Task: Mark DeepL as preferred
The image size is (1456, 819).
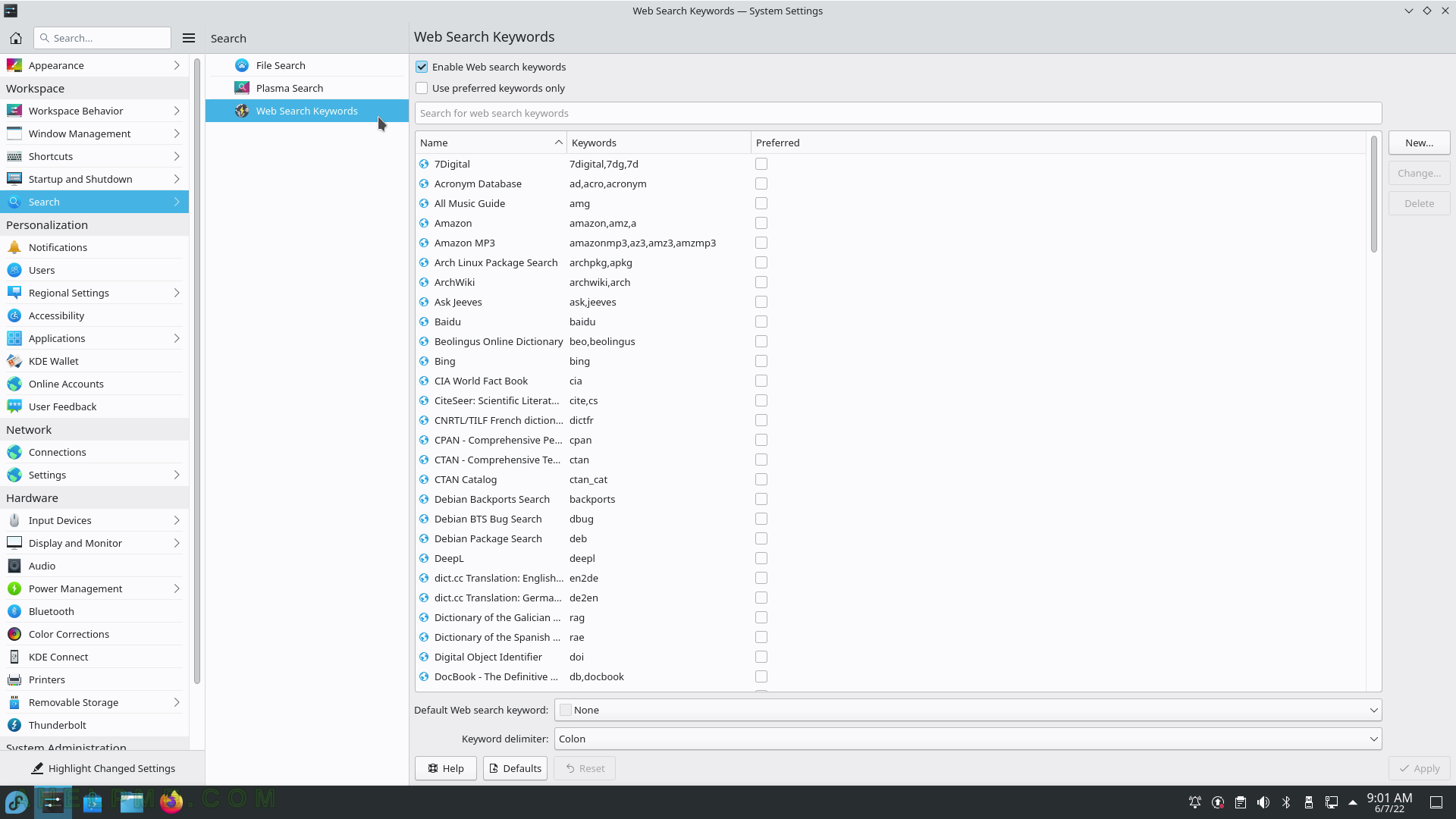Action: pyautogui.click(x=761, y=558)
